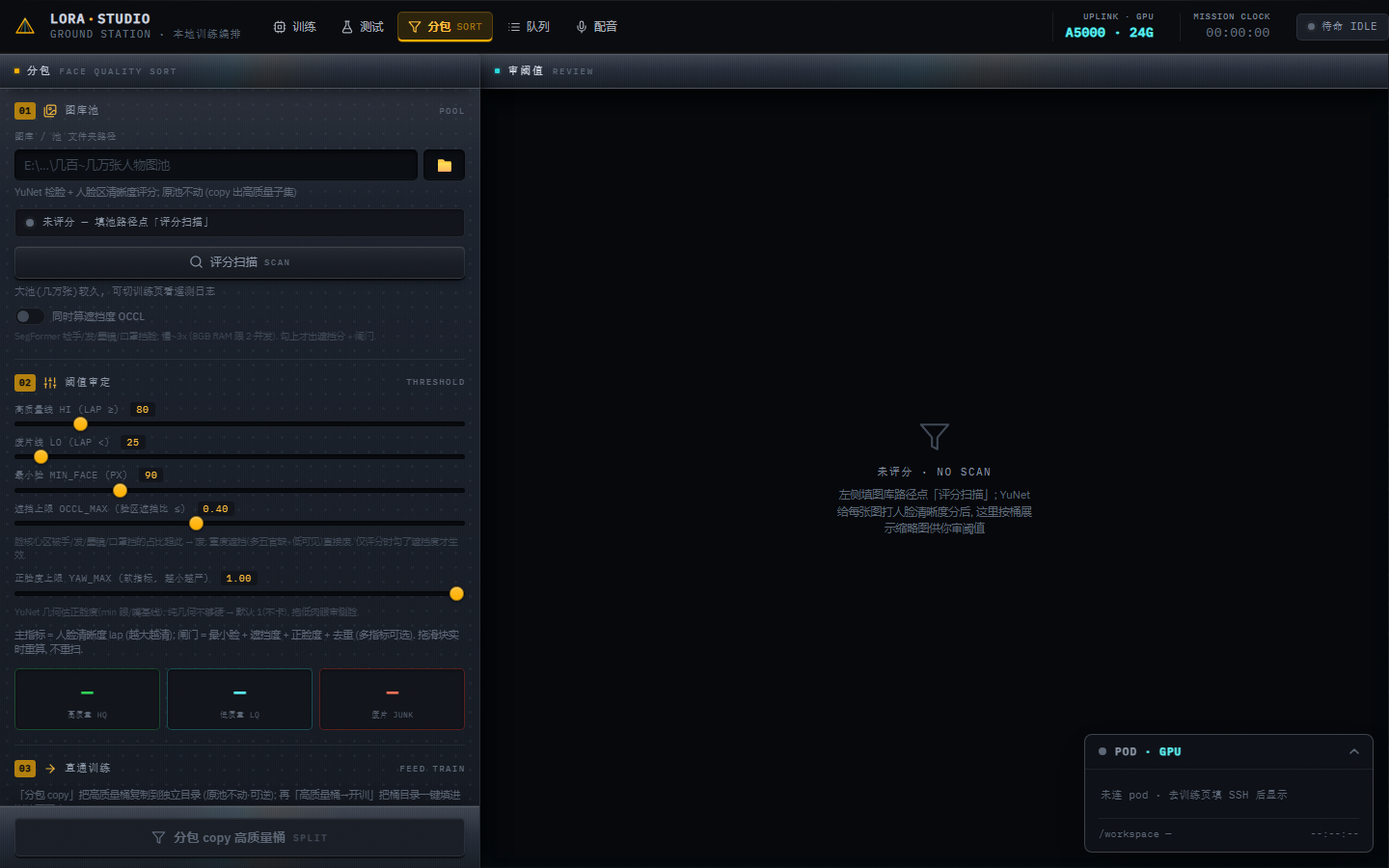Select the 分包 SORT tab
This screenshot has width=1389, height=868.
click(x=445, y=27)
